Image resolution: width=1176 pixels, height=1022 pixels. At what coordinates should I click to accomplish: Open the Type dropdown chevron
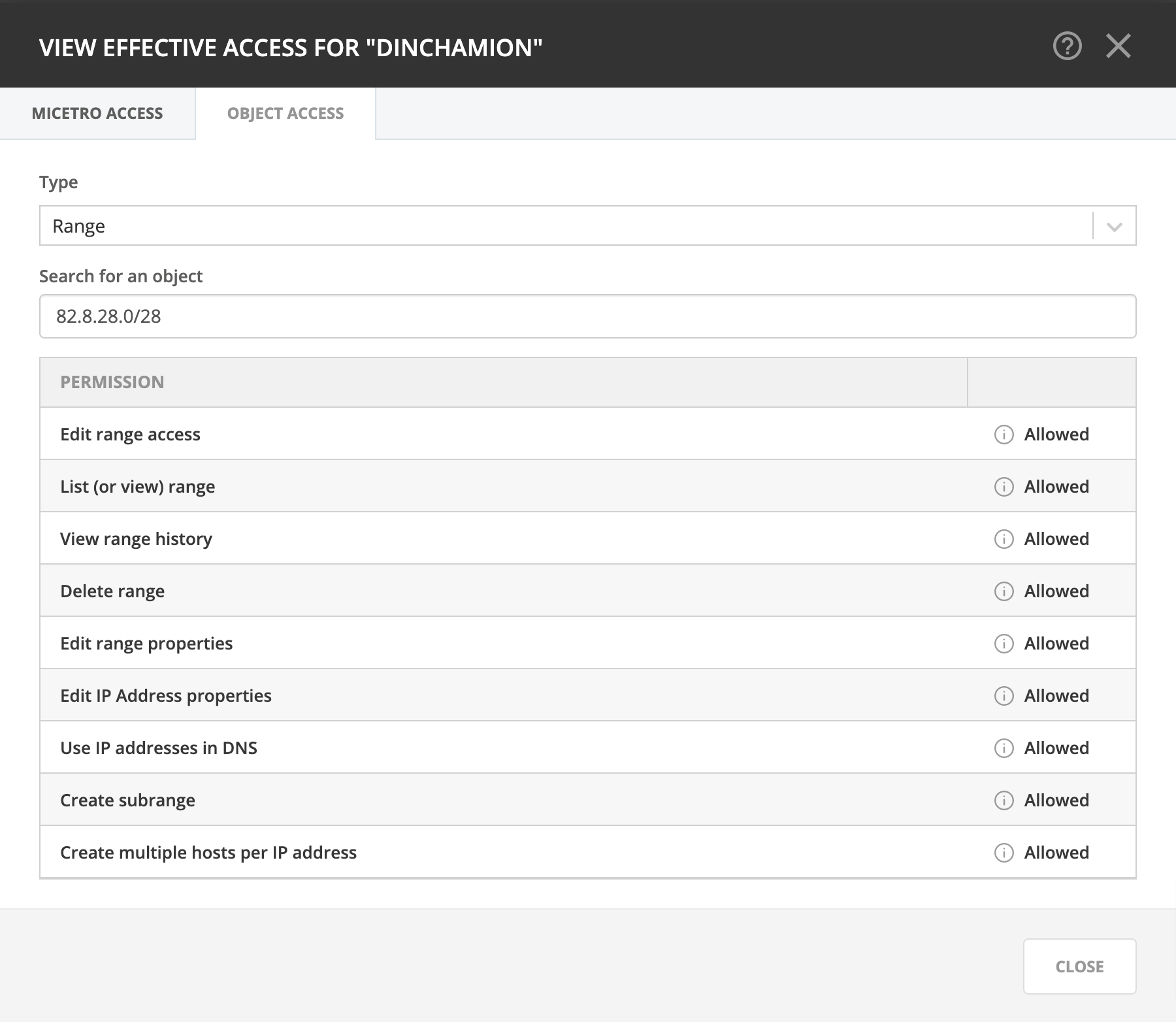point(1115,226)
